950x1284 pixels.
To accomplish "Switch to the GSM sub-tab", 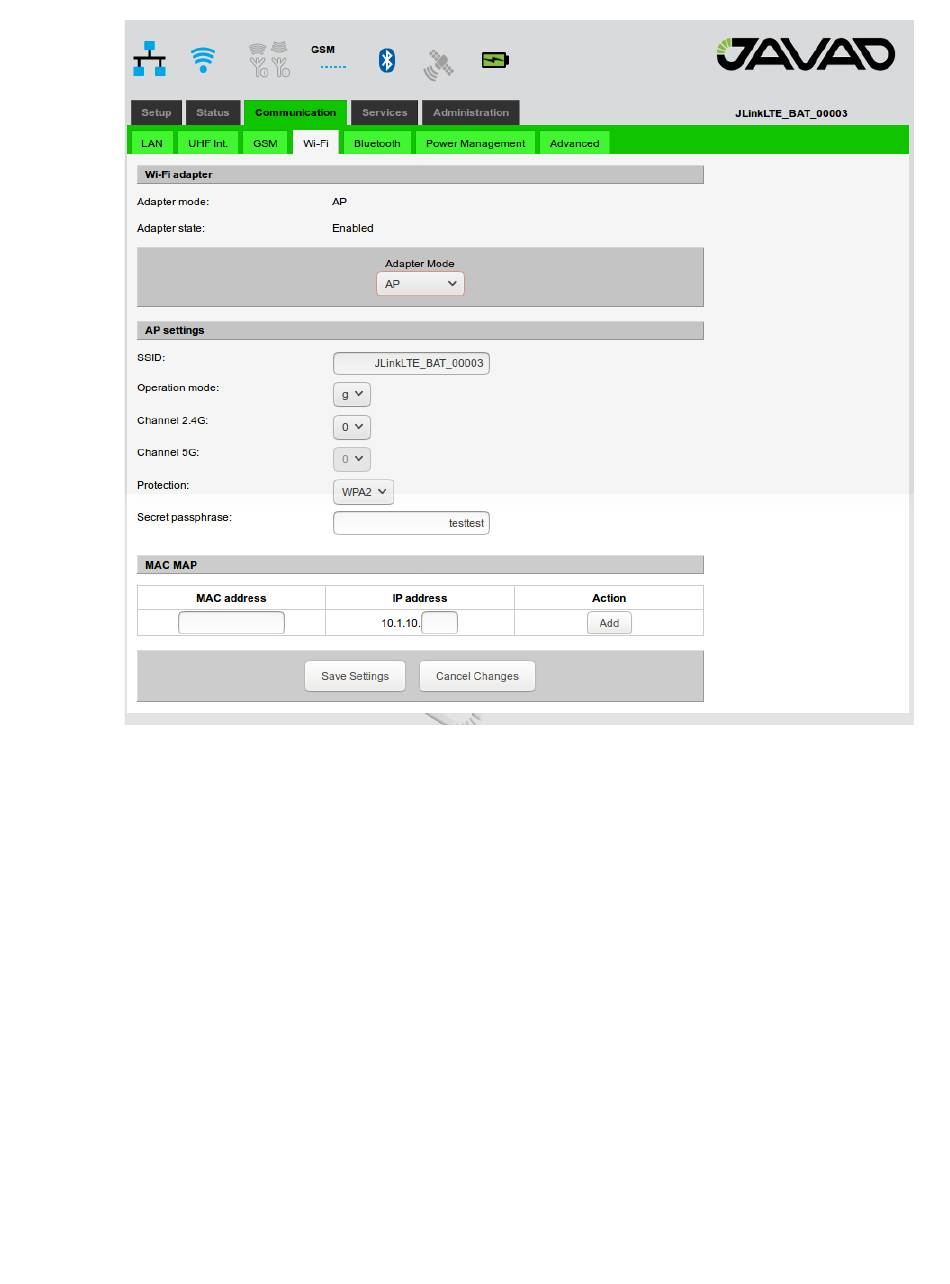I will (265, 143).
